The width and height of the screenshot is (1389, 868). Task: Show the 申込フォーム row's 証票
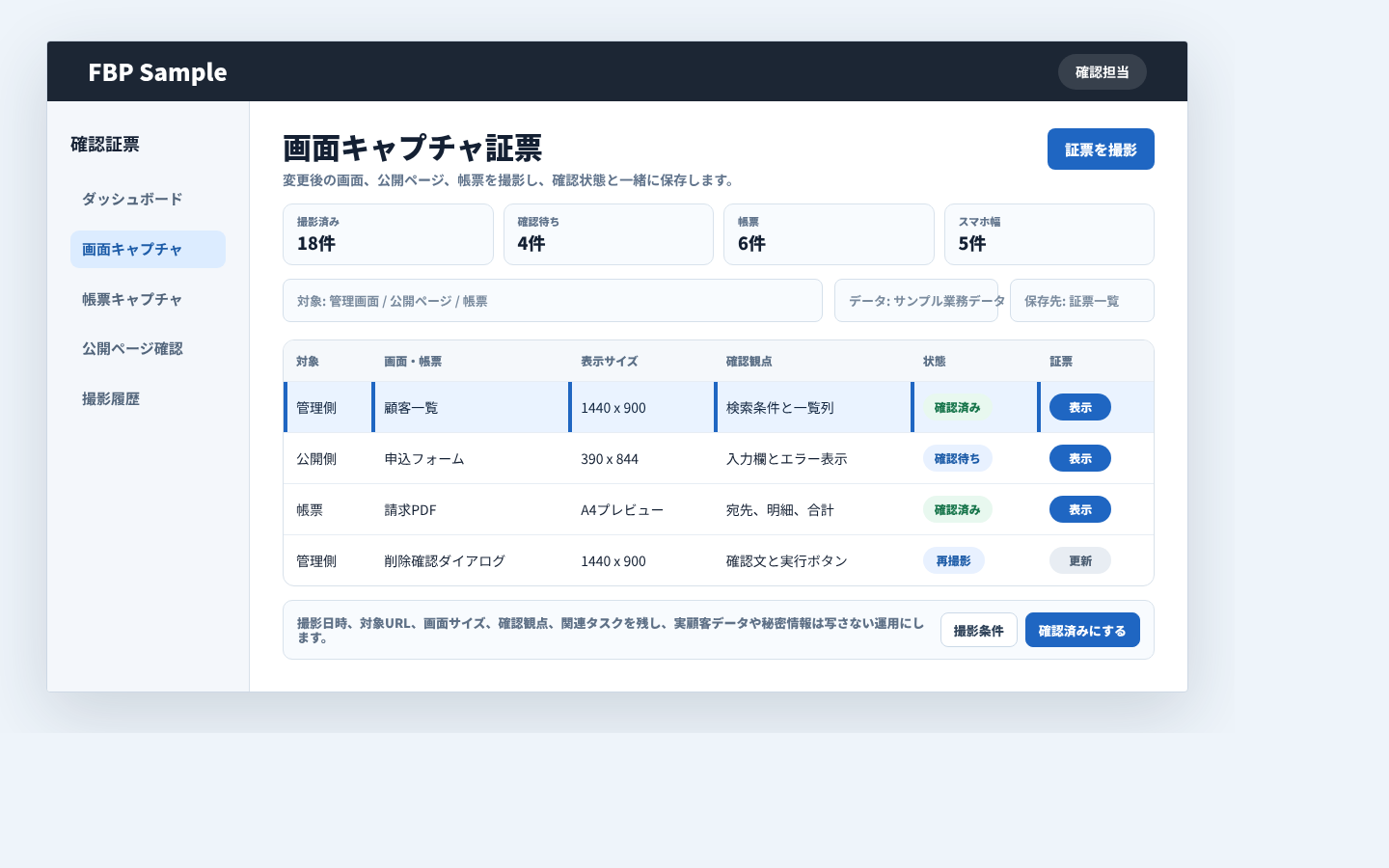point(1080,459)
